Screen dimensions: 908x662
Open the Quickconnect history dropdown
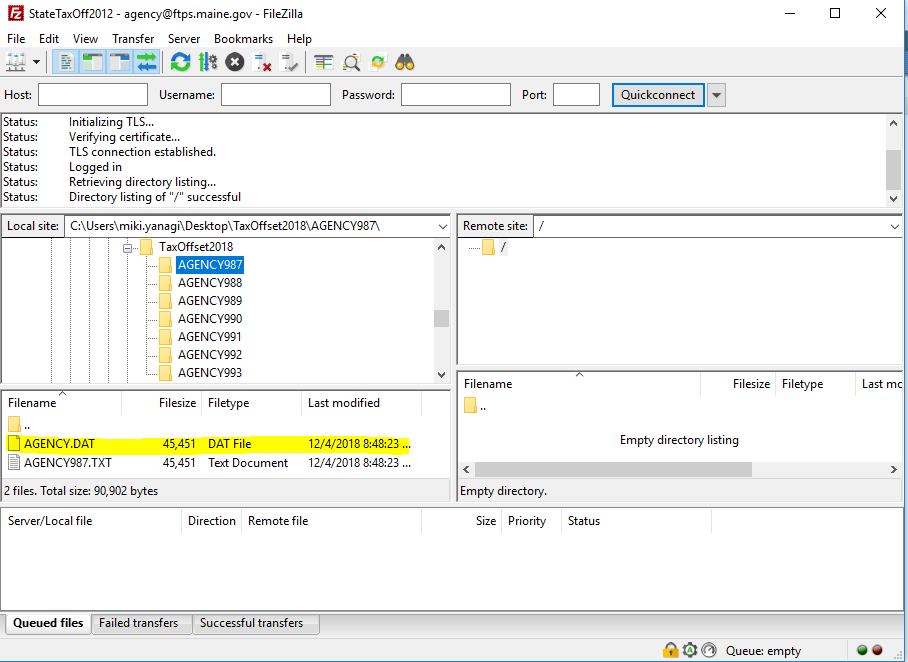point(716,95)
